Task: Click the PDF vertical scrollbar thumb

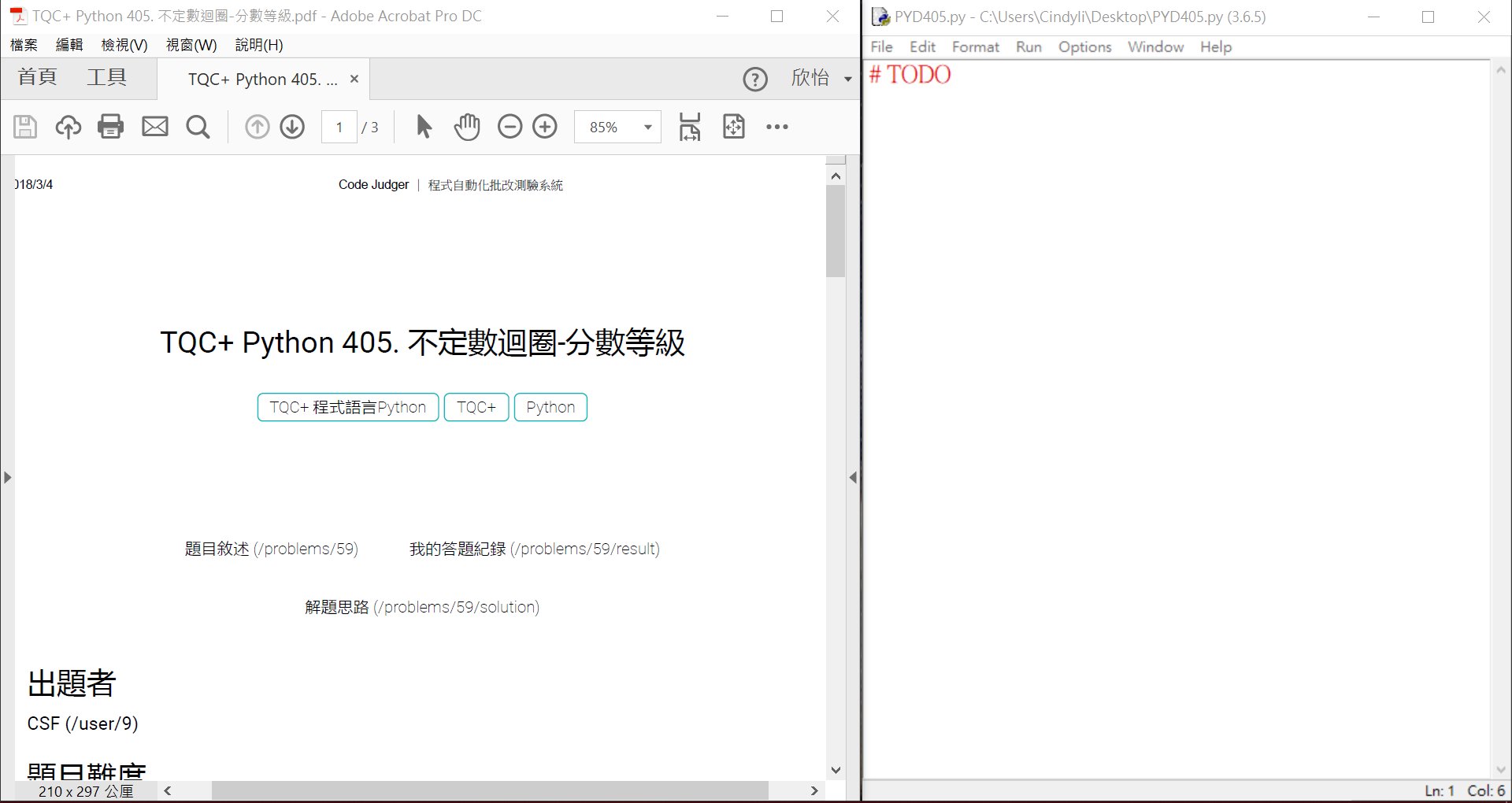Action: point(836,231)
